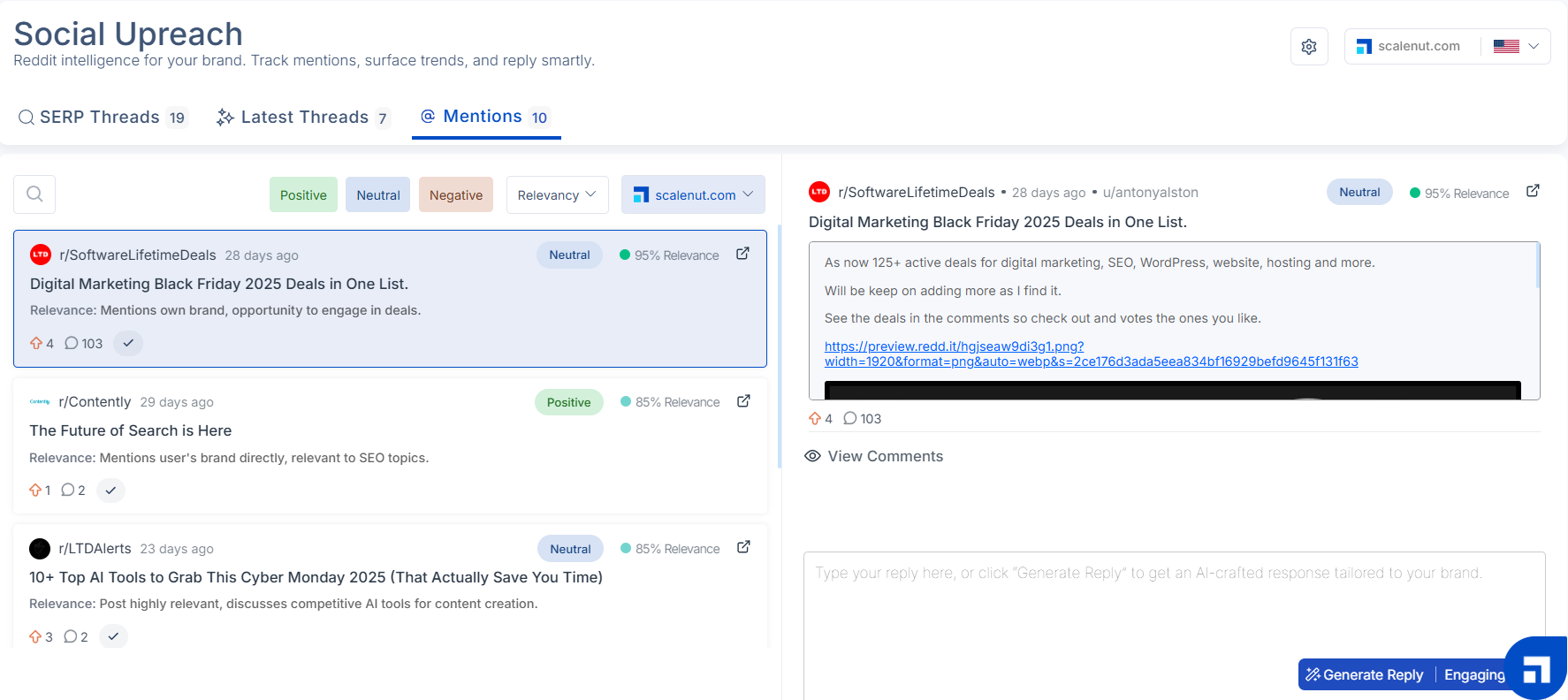1568x700 pixels.
Task: Open the scalenut.com brand selector at top
Action: tap(1411, 47)
